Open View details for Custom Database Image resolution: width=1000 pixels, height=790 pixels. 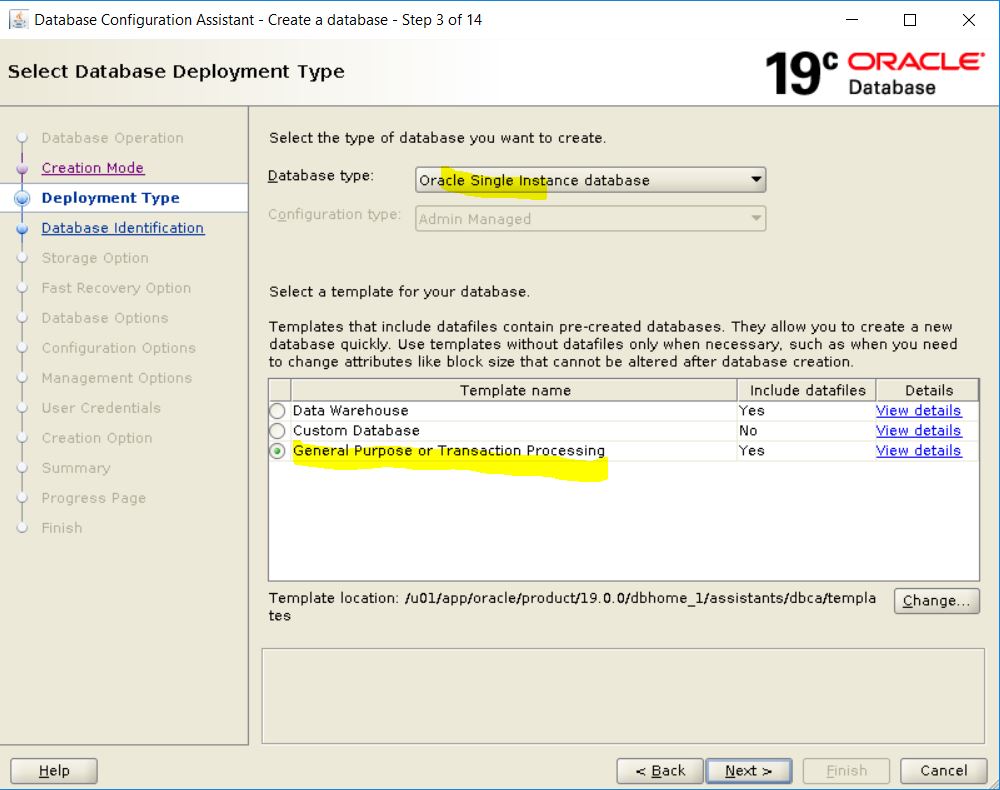pos(918,431)
